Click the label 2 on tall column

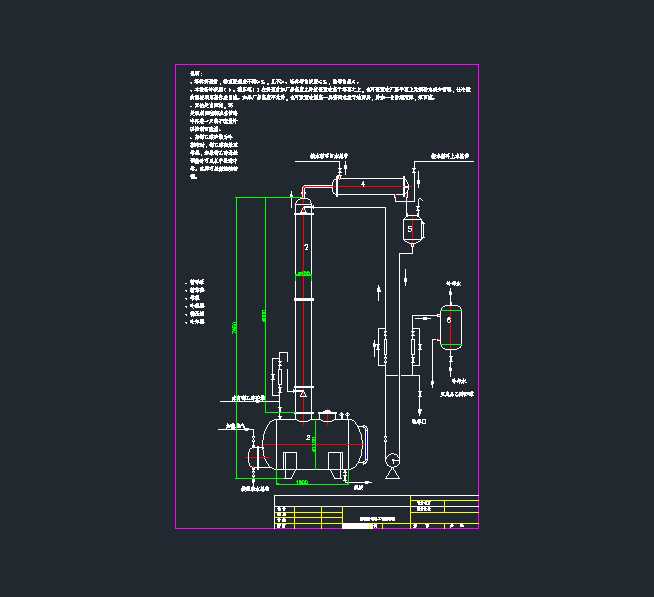pyautogui.click(x=306, y=247)
